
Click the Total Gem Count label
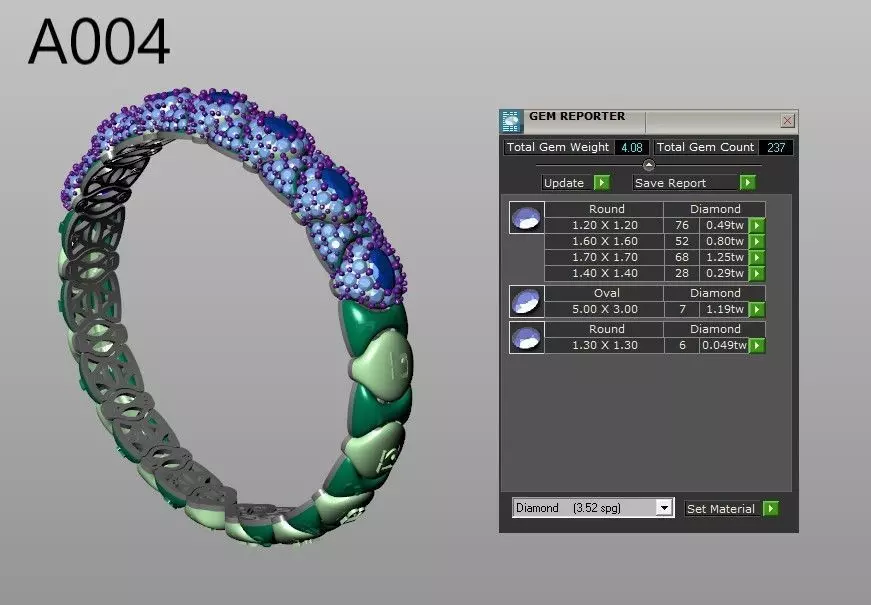pos(705,147)
